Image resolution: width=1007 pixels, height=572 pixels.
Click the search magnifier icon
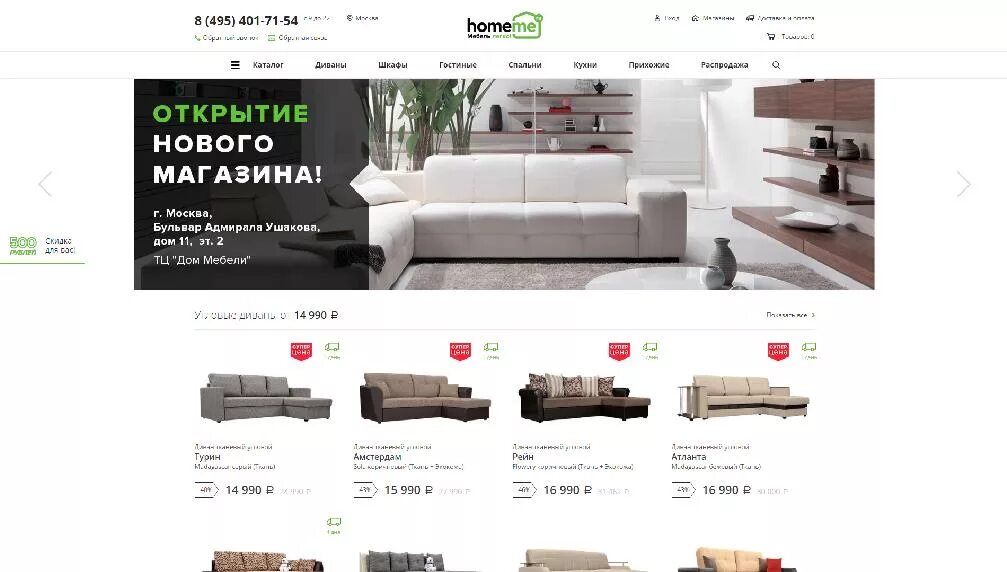(x=776, y=65)
